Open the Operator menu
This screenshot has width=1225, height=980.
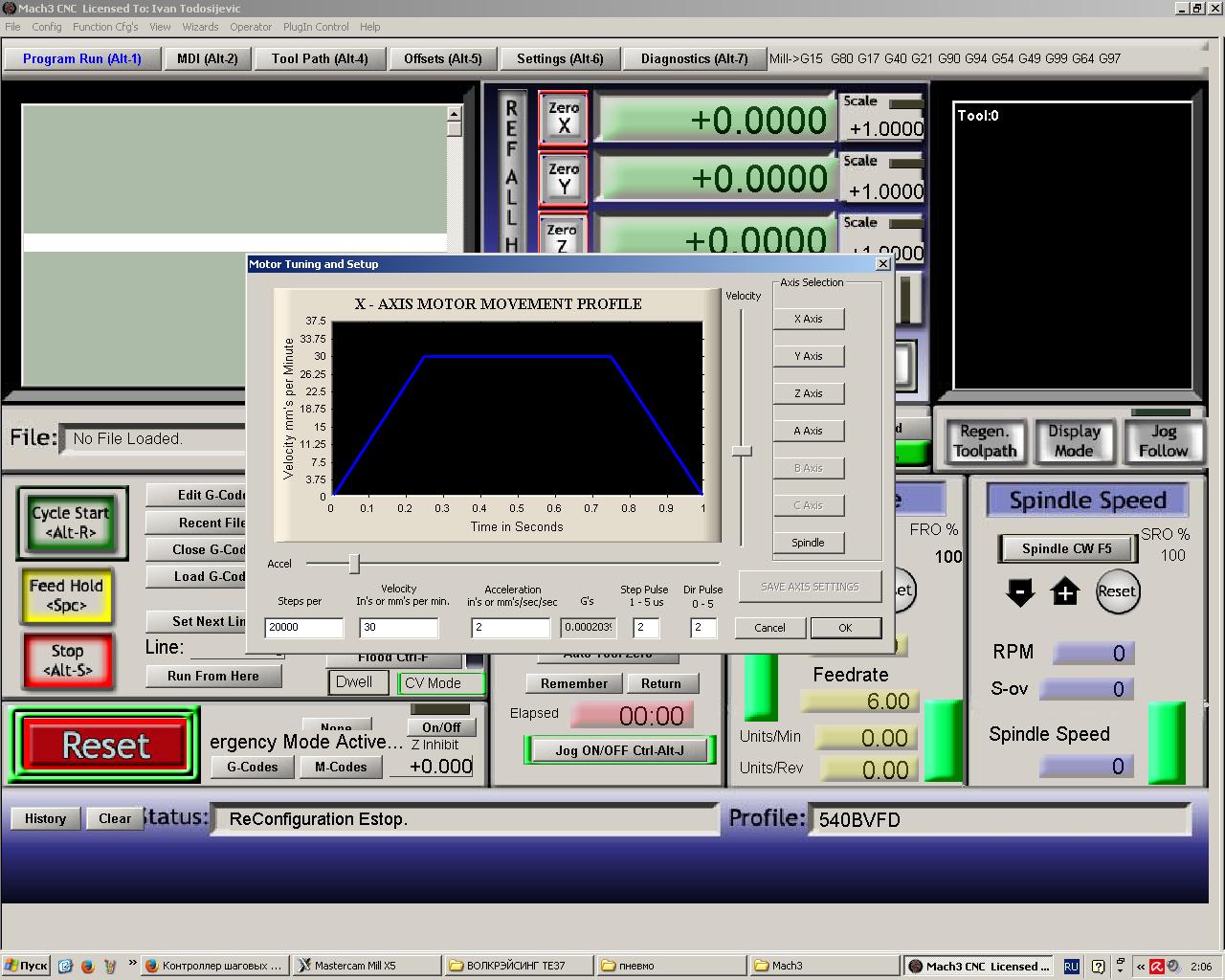click(251, 27)
